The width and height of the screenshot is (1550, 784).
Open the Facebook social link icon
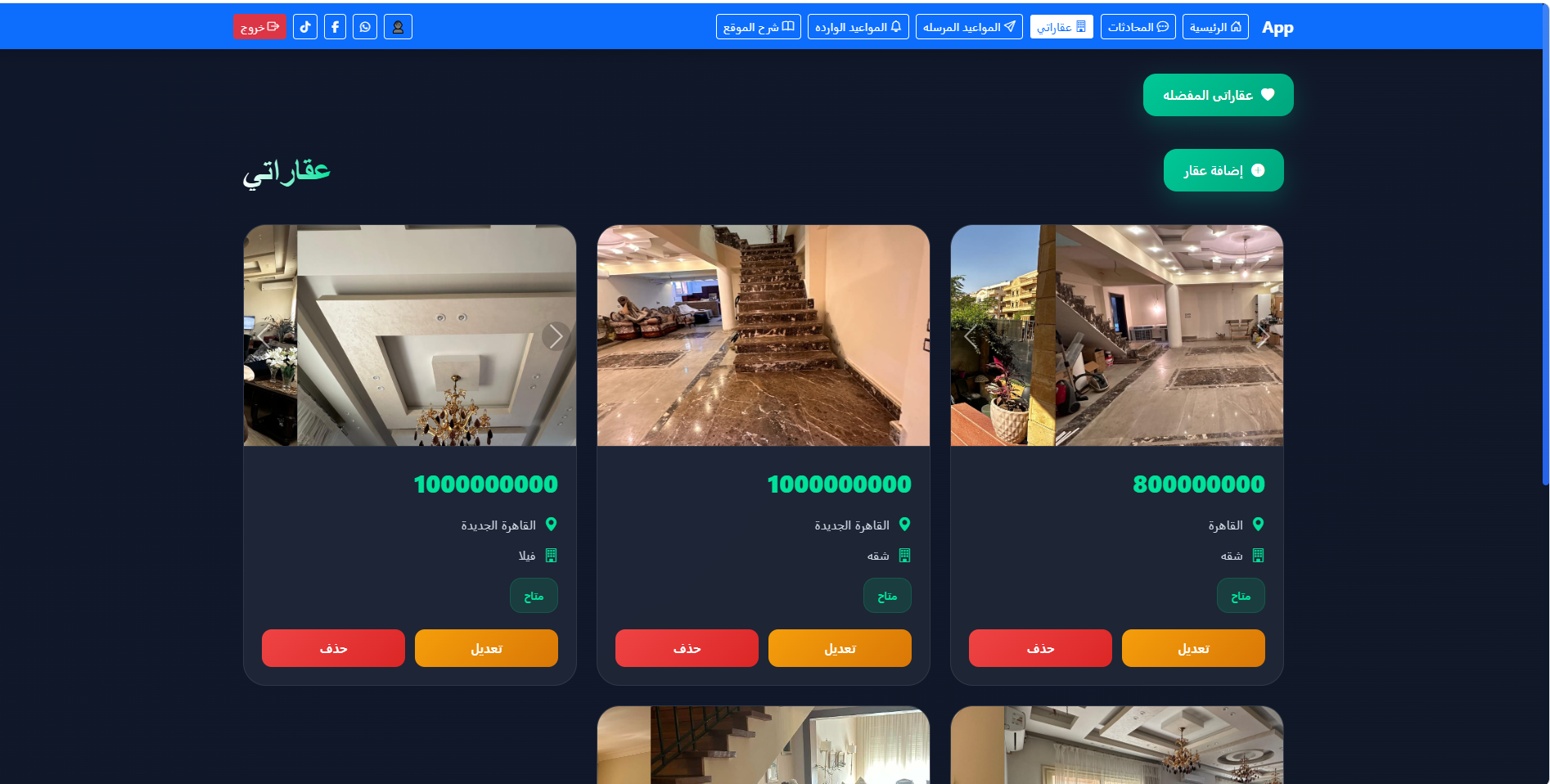click(x=336, y=27)
